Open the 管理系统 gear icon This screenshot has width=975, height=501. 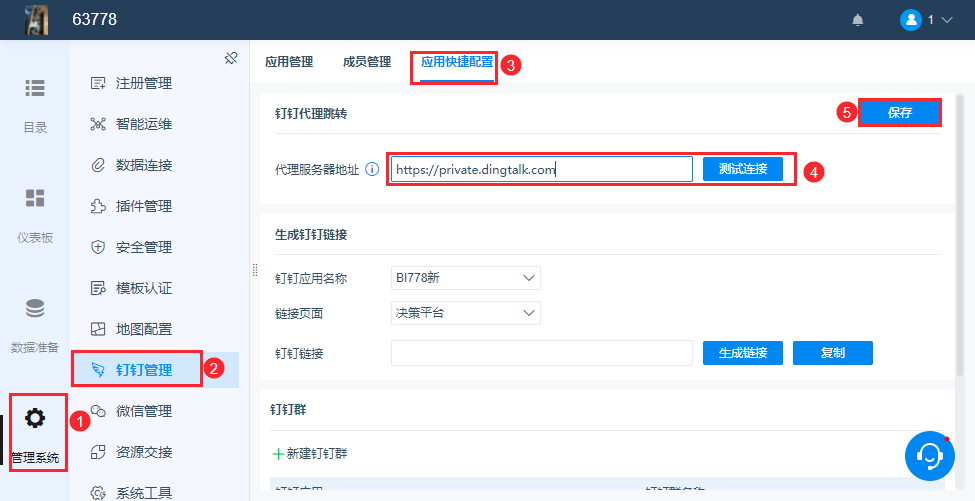(35, 418)
